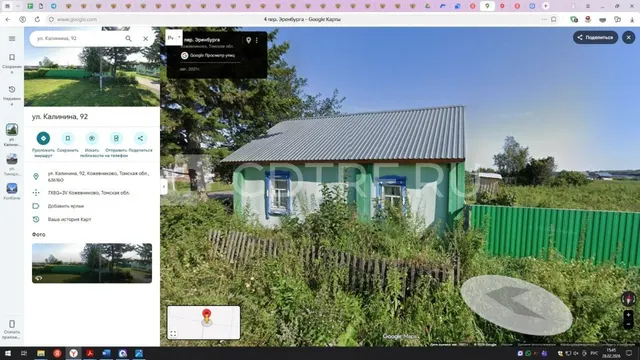Expand the minimap with the corner fullscreen icon

(x=173, y=334)
